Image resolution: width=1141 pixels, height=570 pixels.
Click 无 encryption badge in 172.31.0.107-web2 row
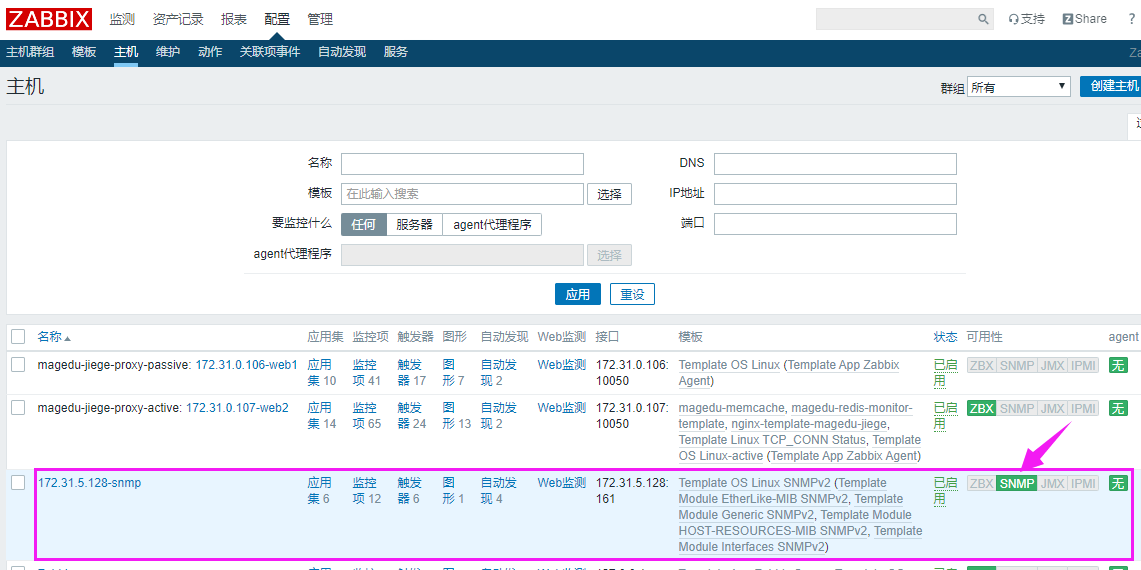point(1118,408)
